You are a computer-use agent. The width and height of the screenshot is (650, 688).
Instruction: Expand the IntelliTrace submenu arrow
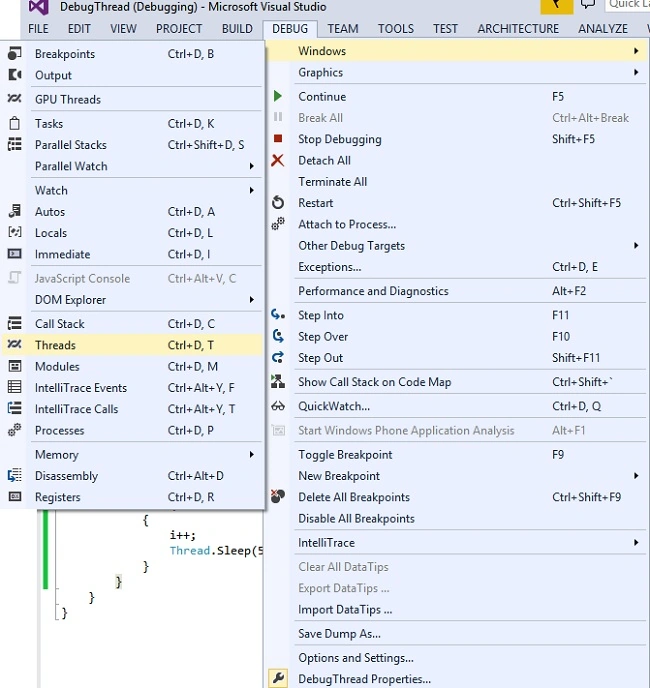pos(636,542)
